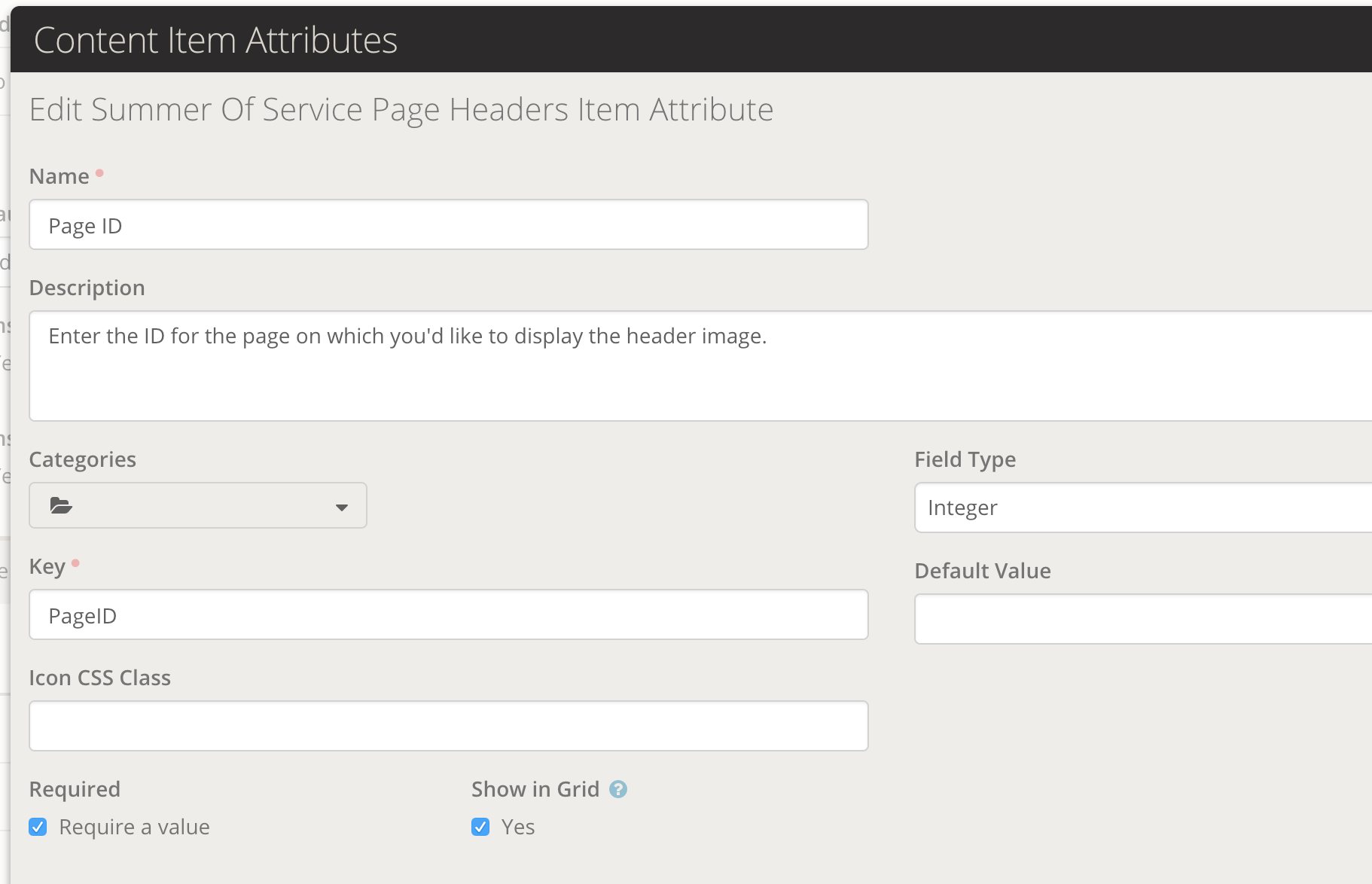Screen dimensions: 1372x884
Task: Toggle the Show in Grid Yes checkbox
Action: [x=480, y=827]
